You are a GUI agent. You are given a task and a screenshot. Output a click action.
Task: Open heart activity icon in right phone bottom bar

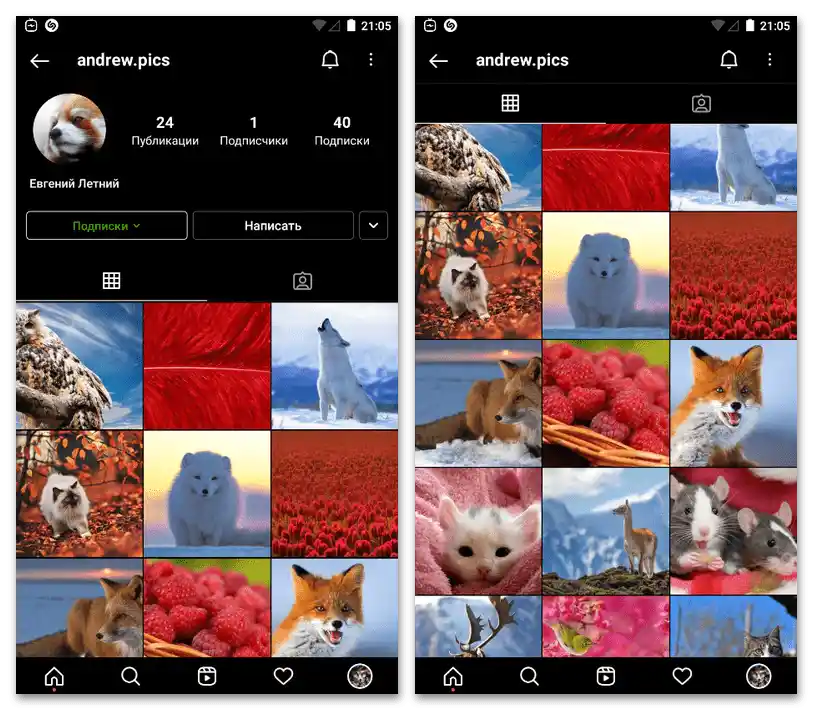point(682,676)
